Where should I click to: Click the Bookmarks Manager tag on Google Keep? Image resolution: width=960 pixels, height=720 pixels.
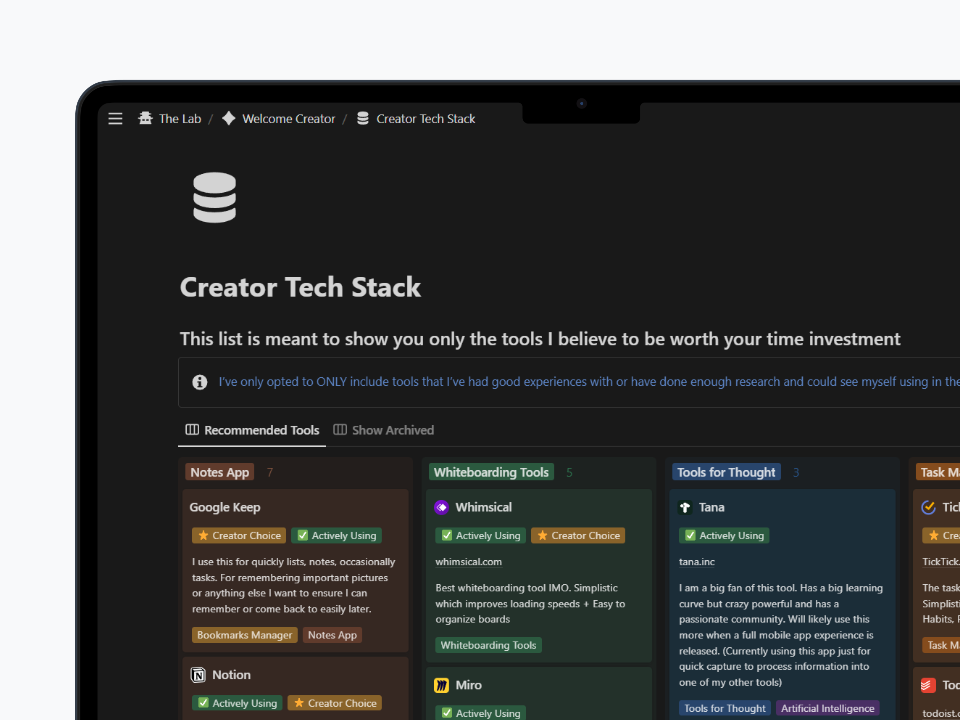[245, 636]
